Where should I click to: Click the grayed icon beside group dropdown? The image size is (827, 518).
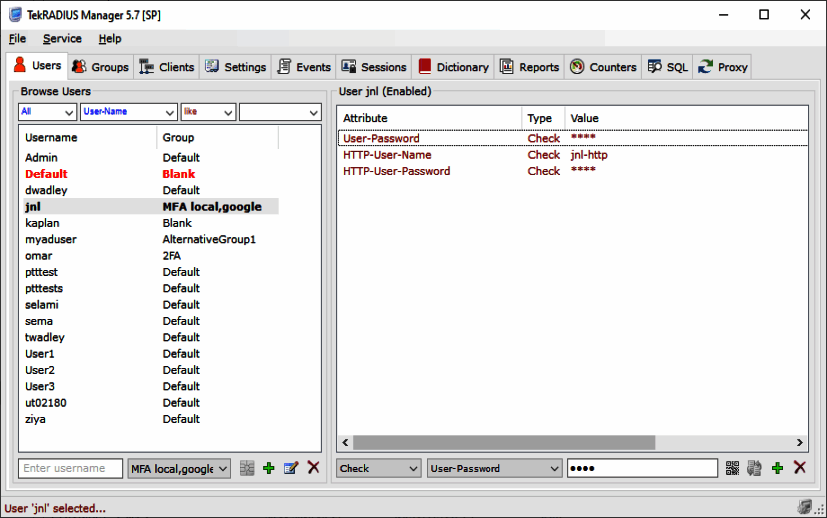247,468
